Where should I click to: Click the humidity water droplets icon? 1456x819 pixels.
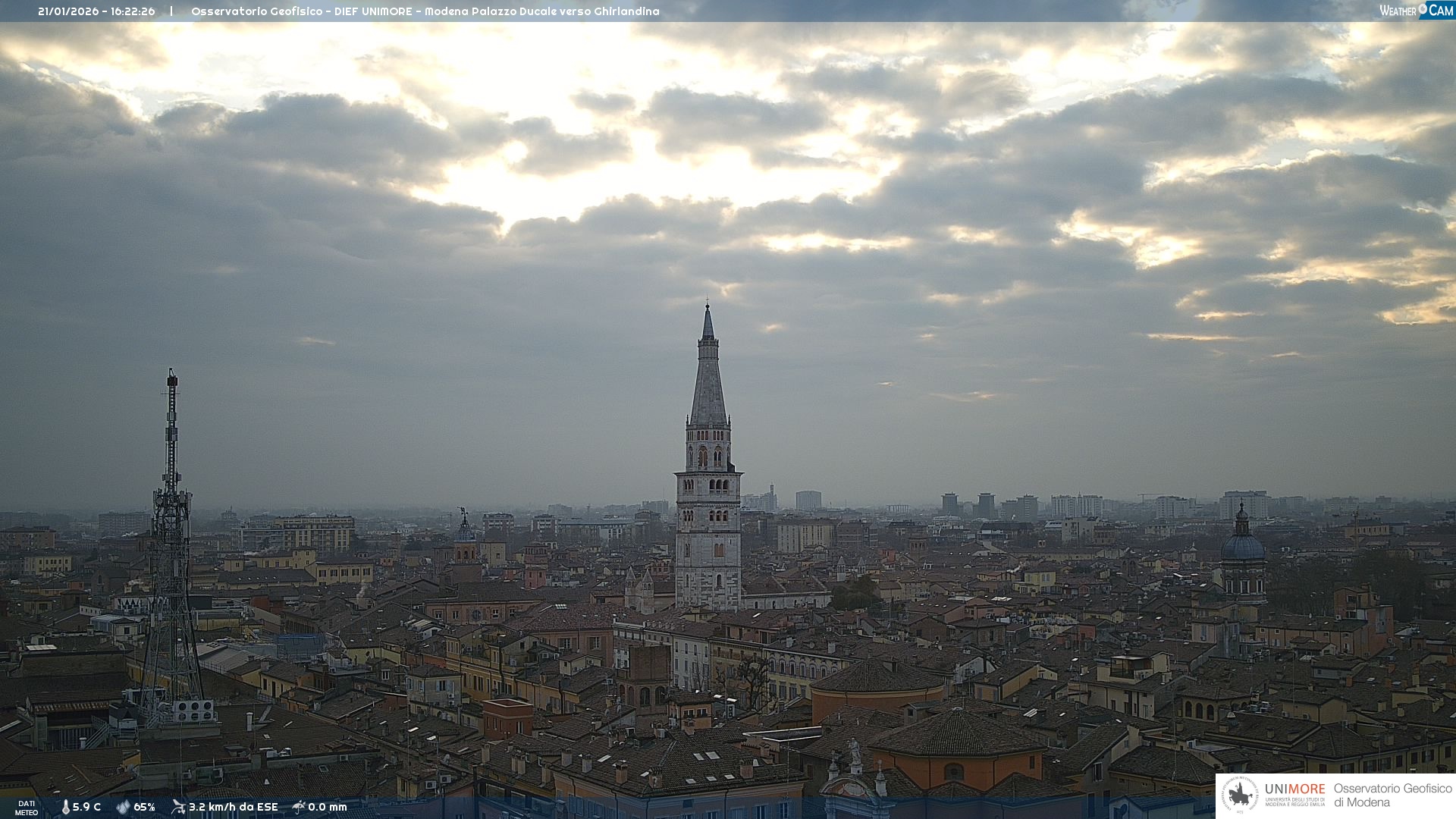123,807
